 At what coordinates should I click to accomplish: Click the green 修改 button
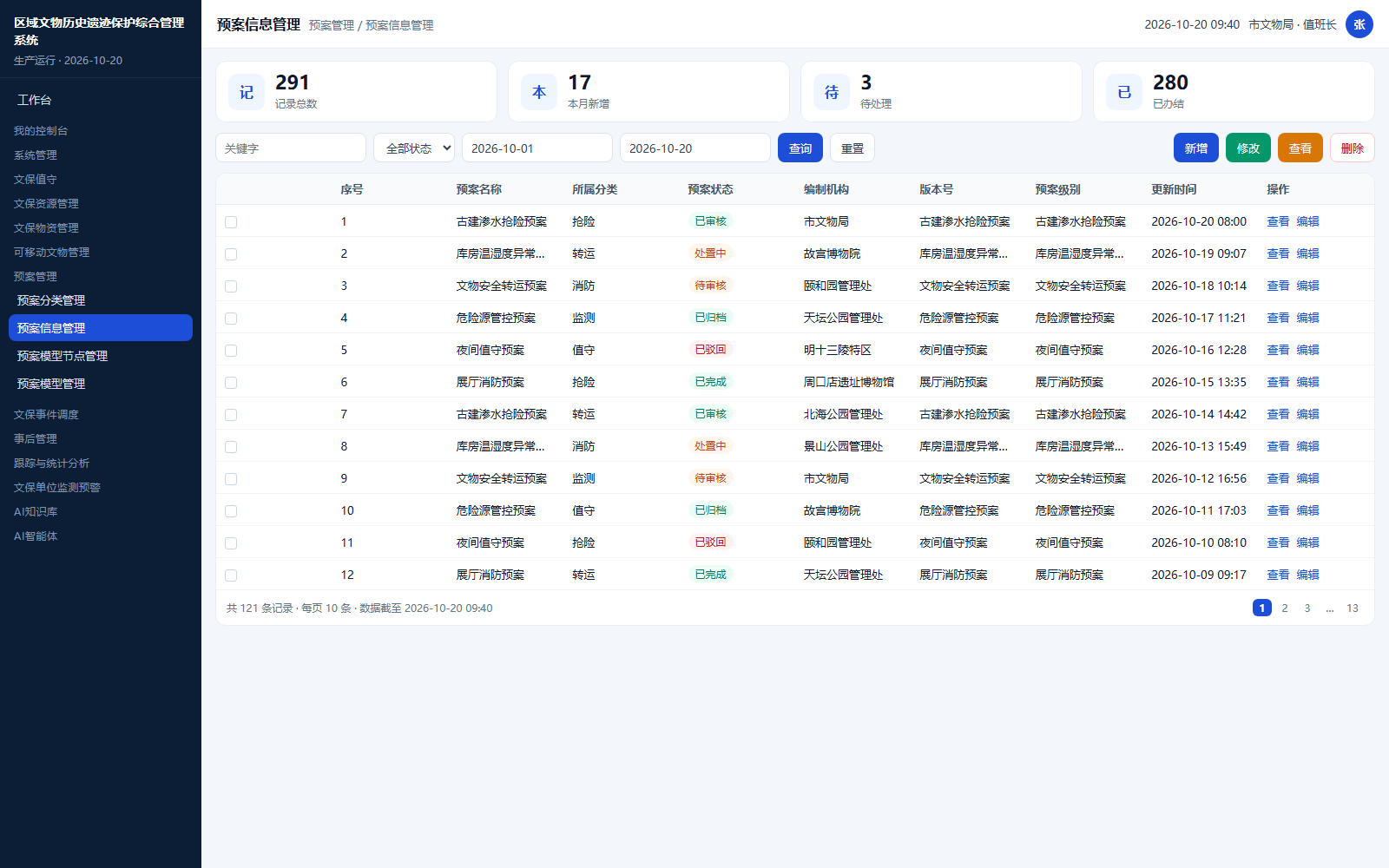(x=1248, y=148)
